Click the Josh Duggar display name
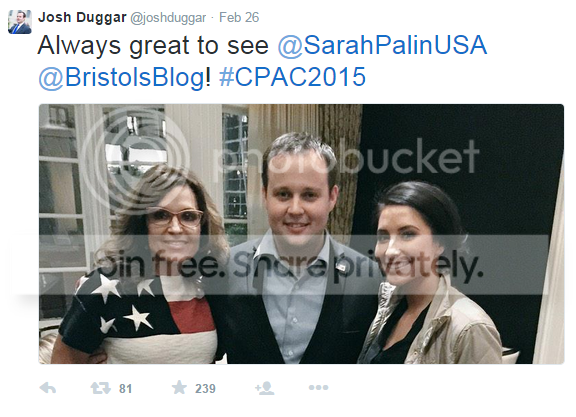Screen dimensions: 576x417 coord(82,17)
